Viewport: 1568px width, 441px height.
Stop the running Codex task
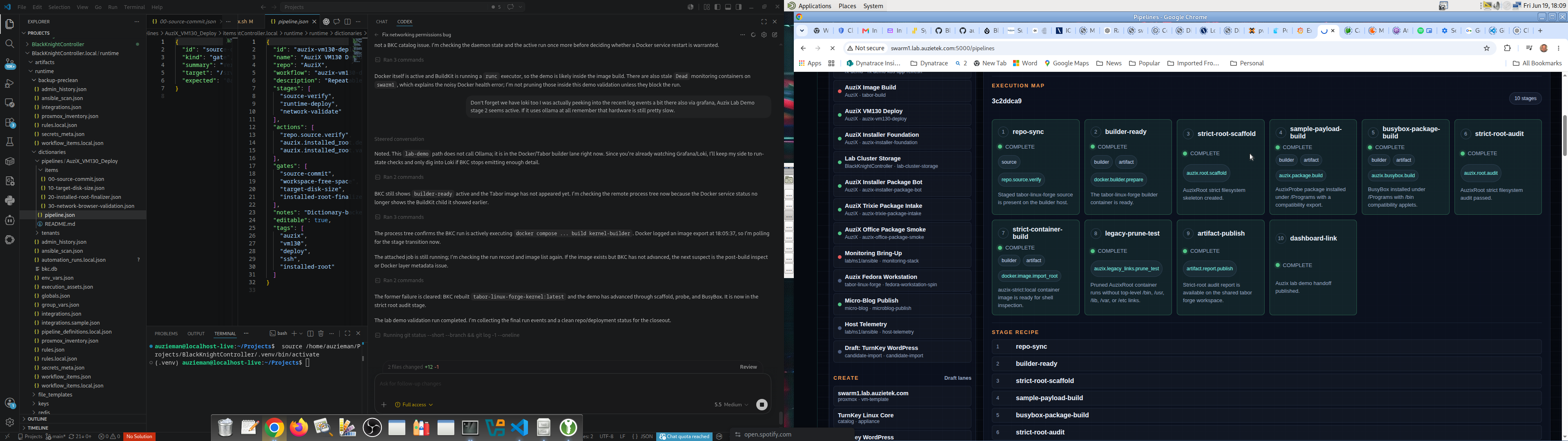click(762, 405)
